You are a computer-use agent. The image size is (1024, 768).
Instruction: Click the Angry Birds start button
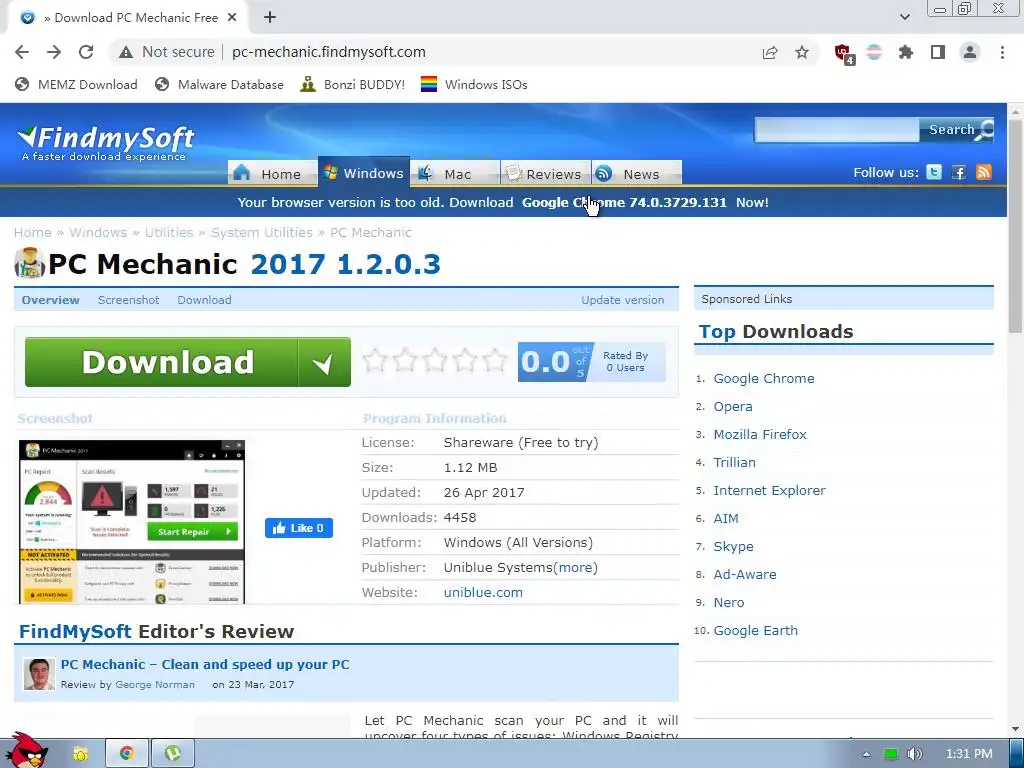point(27,751)
